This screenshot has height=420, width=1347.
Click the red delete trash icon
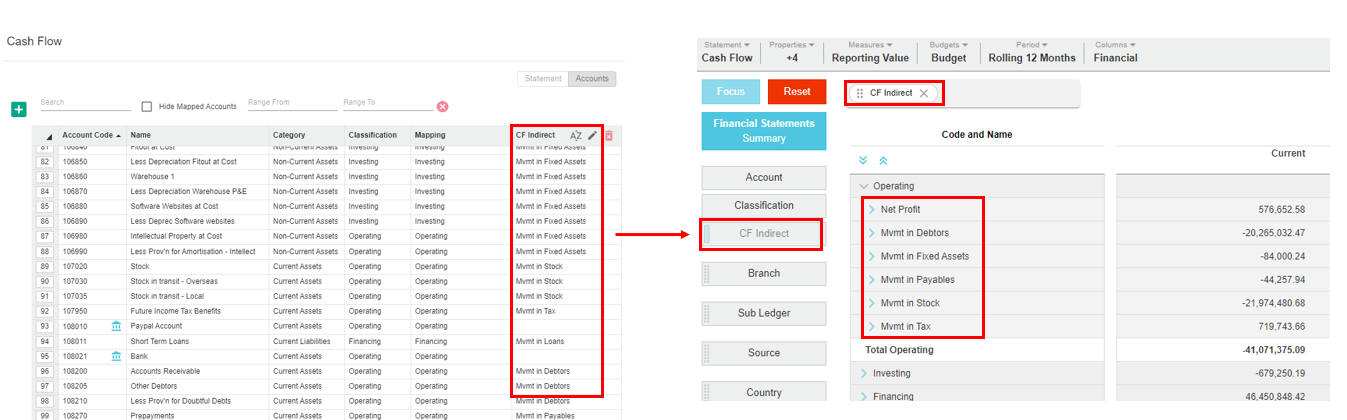608,136
